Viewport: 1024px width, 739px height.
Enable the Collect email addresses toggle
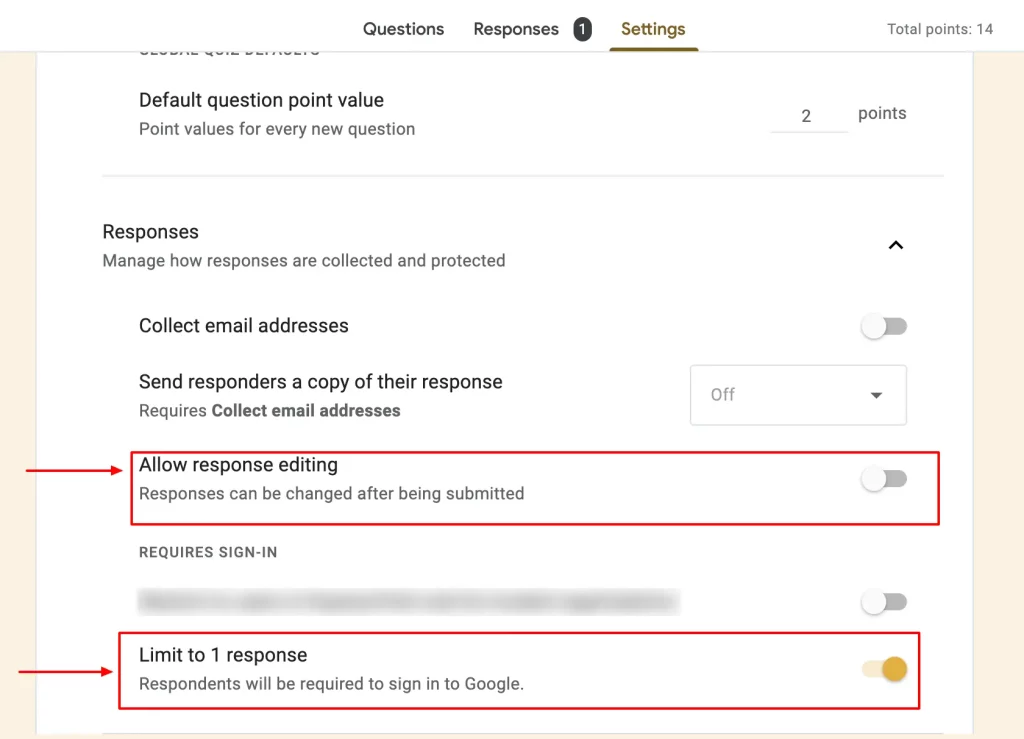884,325
